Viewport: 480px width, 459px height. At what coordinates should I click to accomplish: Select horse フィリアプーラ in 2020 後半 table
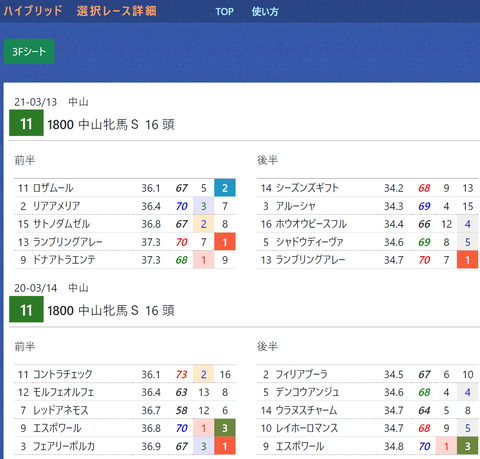coord(367,374)
